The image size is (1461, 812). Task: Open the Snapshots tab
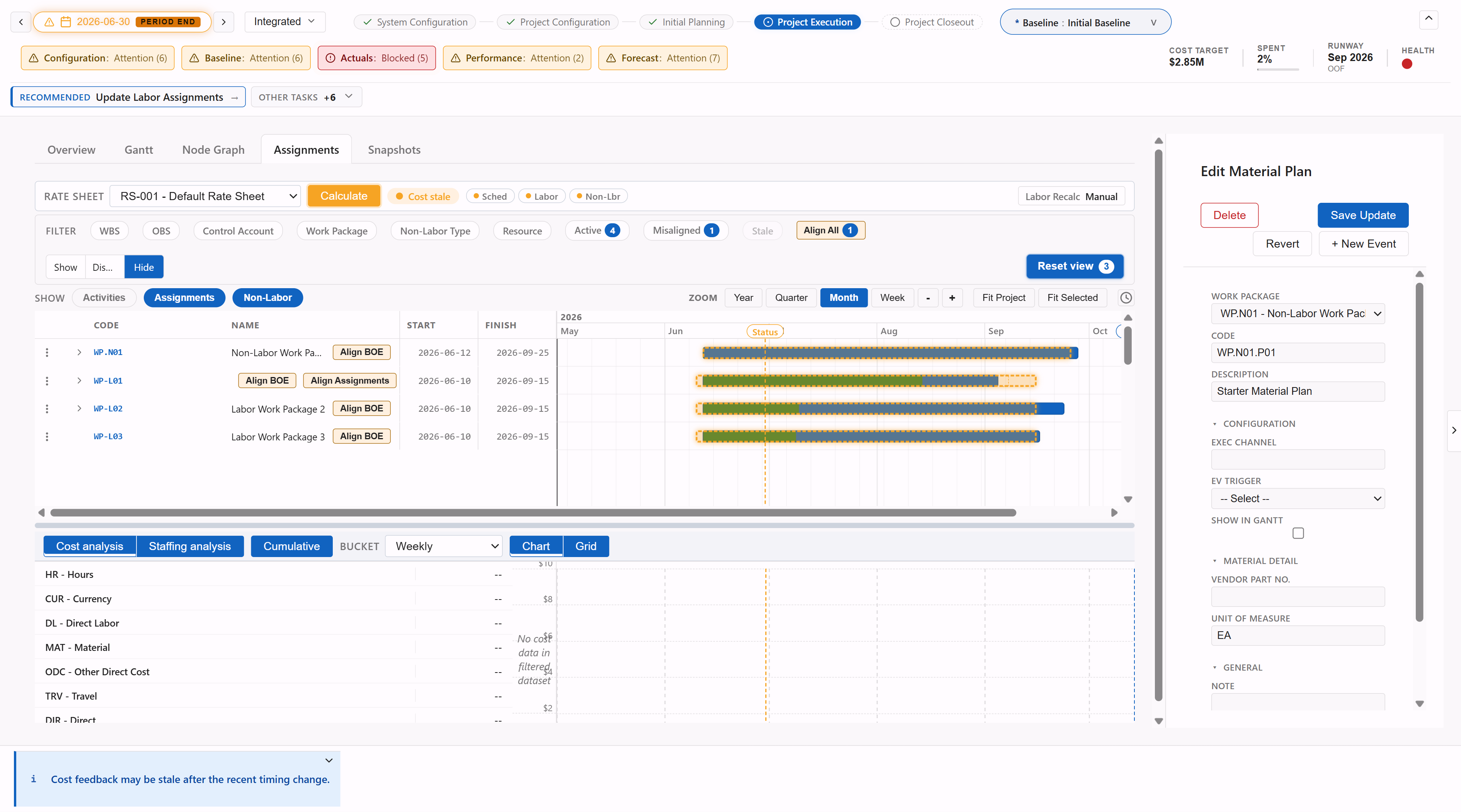[394, 150]
